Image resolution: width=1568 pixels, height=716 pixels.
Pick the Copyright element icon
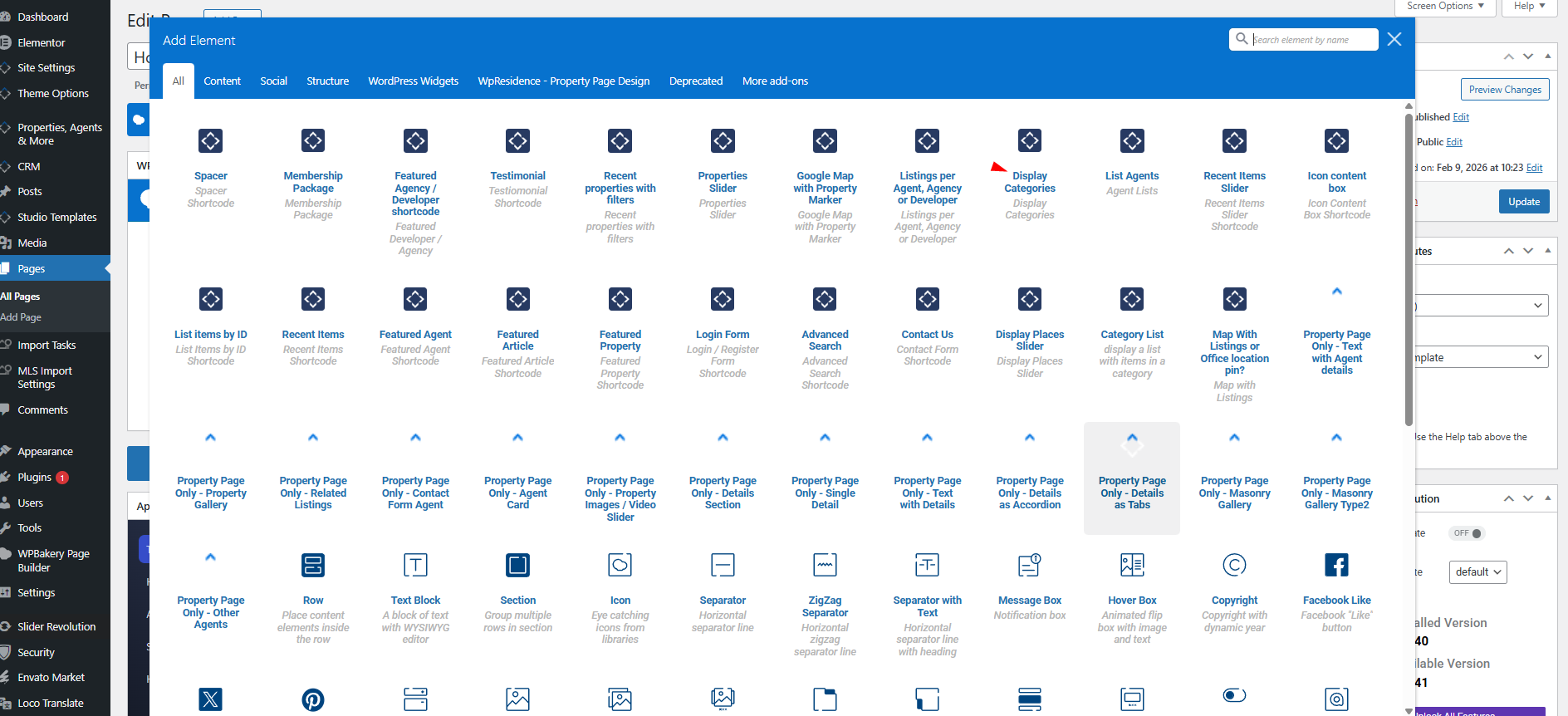tap(1234, 566)
